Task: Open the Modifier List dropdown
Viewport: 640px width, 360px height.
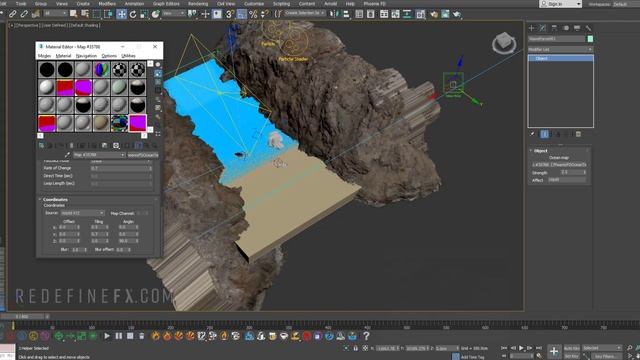Action: (560, 49)
